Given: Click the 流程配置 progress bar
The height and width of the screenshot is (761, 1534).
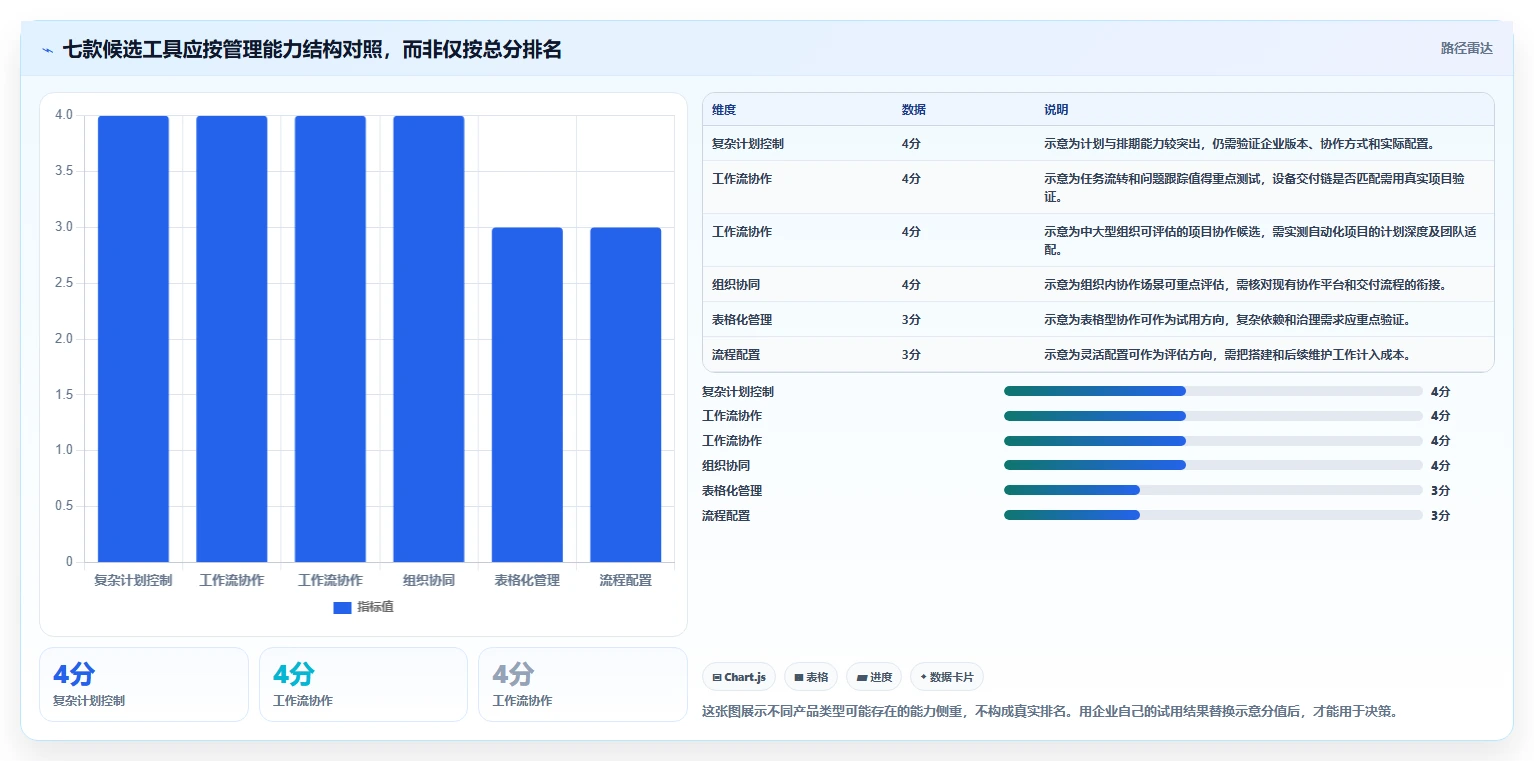Looking at the screenshot, I should [1213, 515].
